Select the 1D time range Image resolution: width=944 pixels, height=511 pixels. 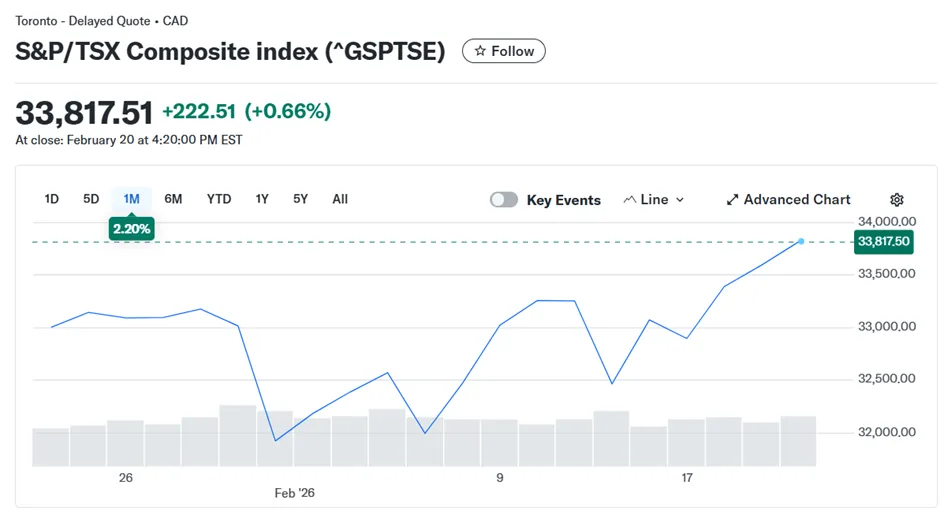52,199
